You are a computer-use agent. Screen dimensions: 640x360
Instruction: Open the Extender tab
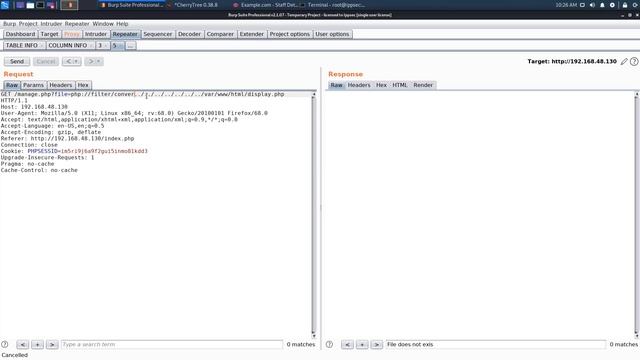pos(251,34)
